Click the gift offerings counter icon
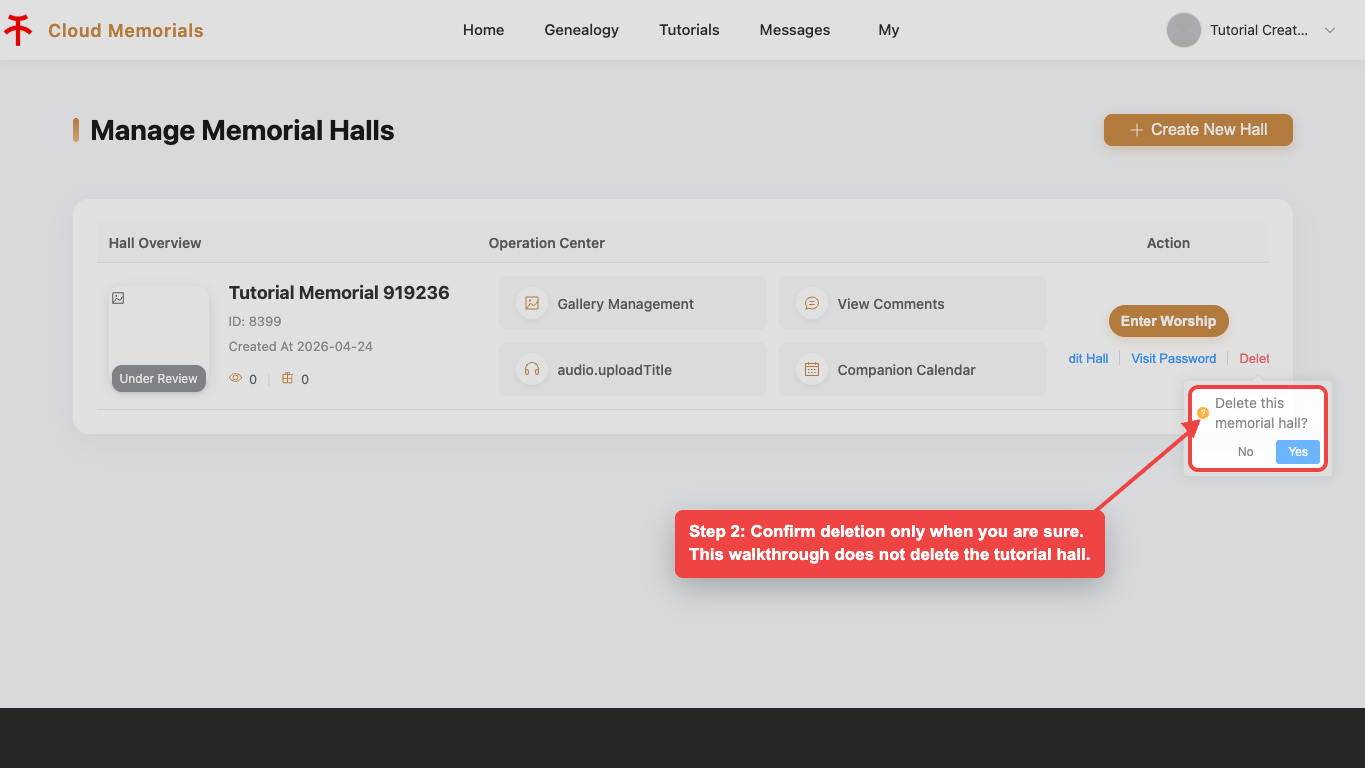1365x768 pixels. [288, 378]
